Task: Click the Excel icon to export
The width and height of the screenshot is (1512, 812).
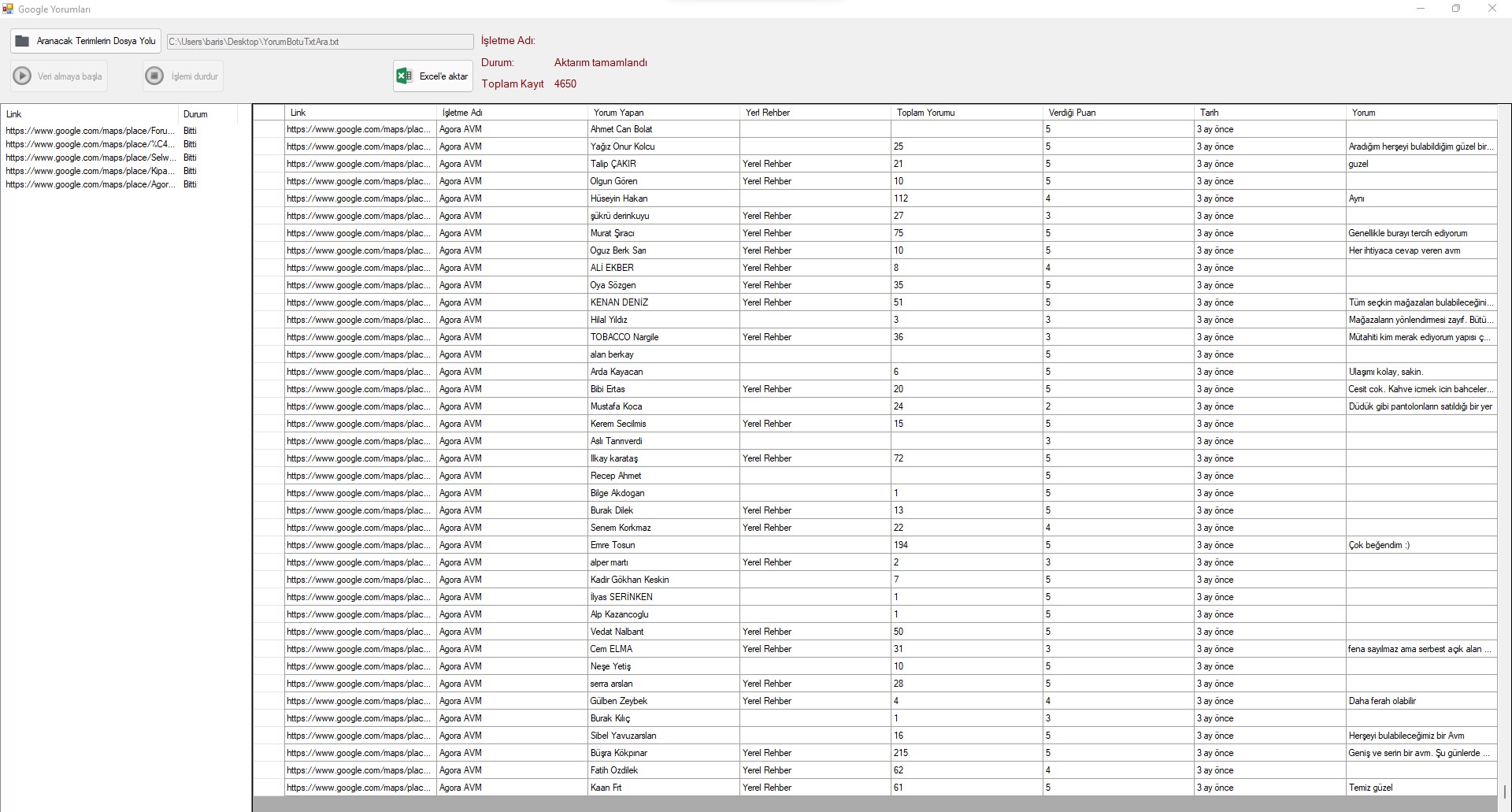Action: [404, 76]
